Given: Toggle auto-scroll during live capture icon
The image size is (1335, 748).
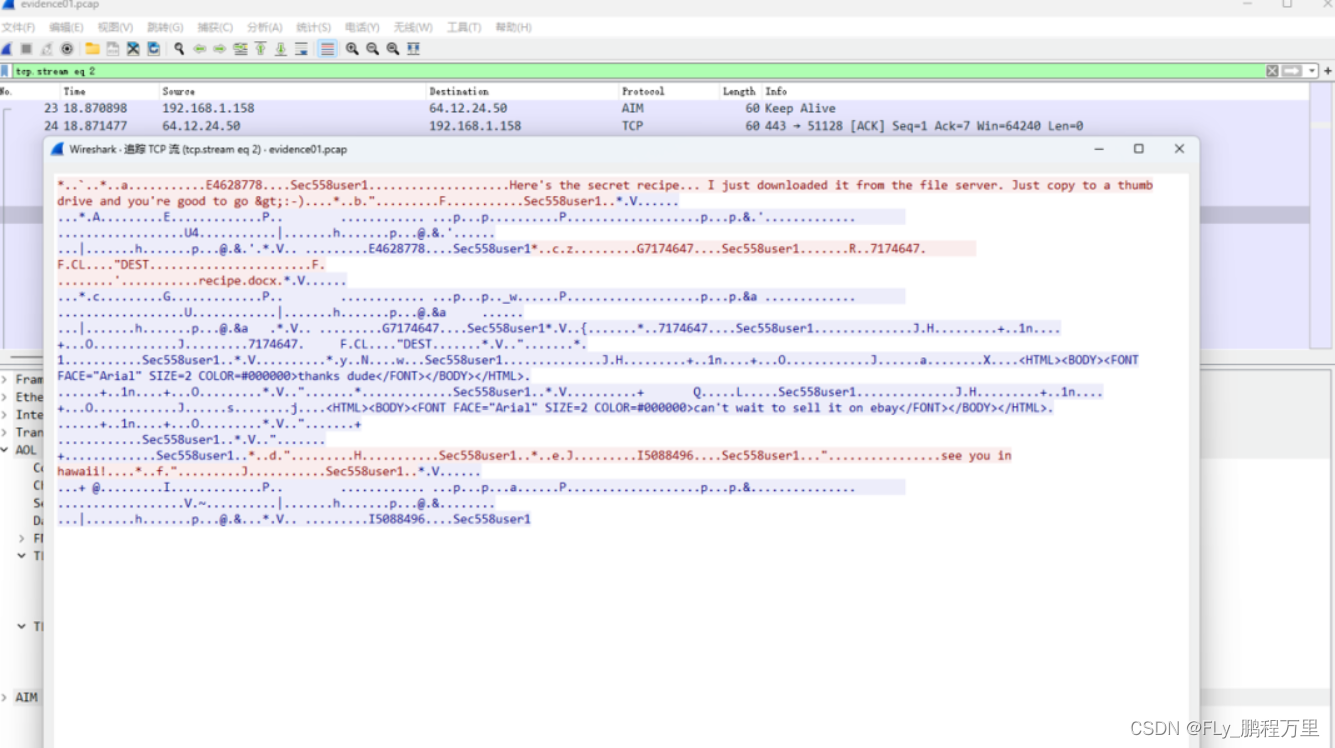Looking at the screenshot, I should [301, 49].
